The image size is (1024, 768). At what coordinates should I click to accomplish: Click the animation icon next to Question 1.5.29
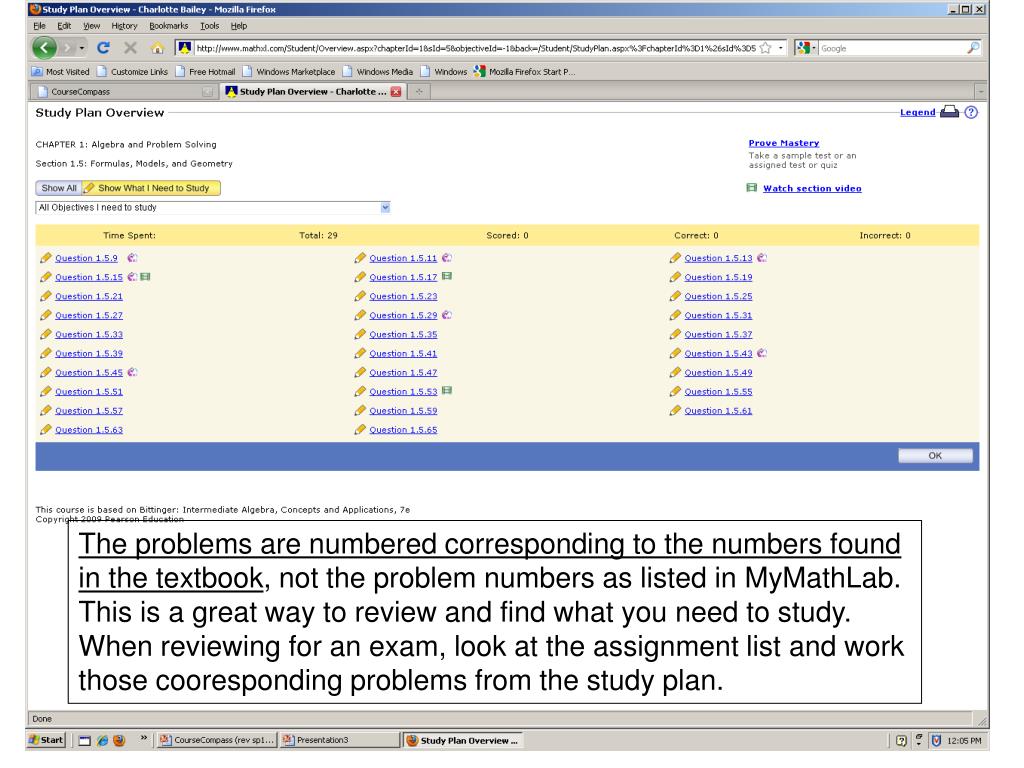(447, 315)
